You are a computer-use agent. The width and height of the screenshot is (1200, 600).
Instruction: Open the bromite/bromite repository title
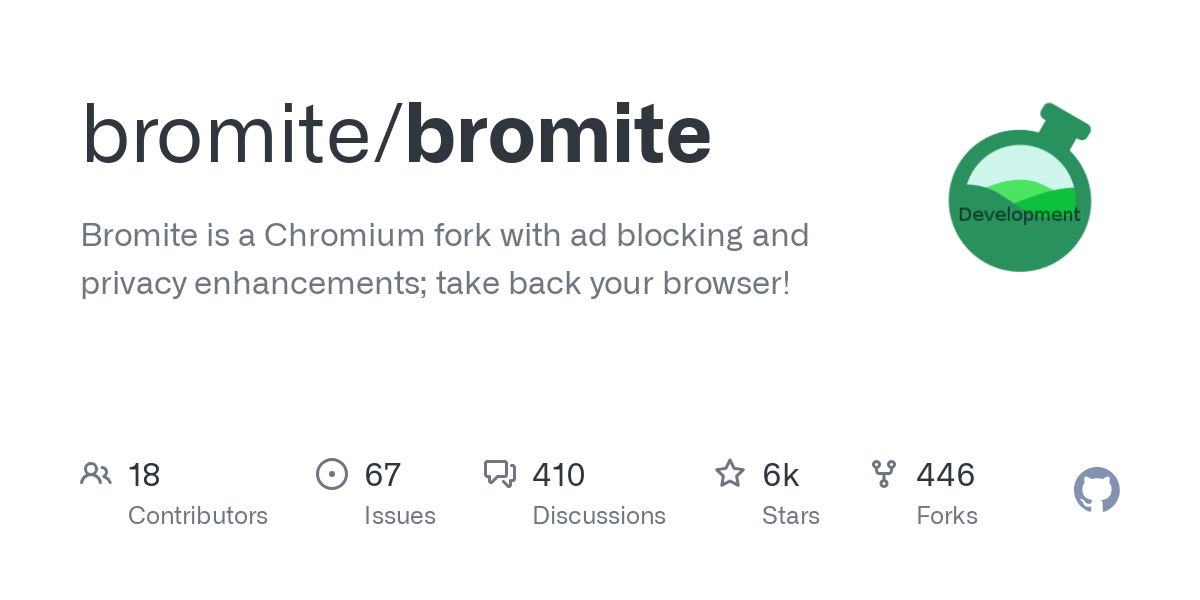396,134
